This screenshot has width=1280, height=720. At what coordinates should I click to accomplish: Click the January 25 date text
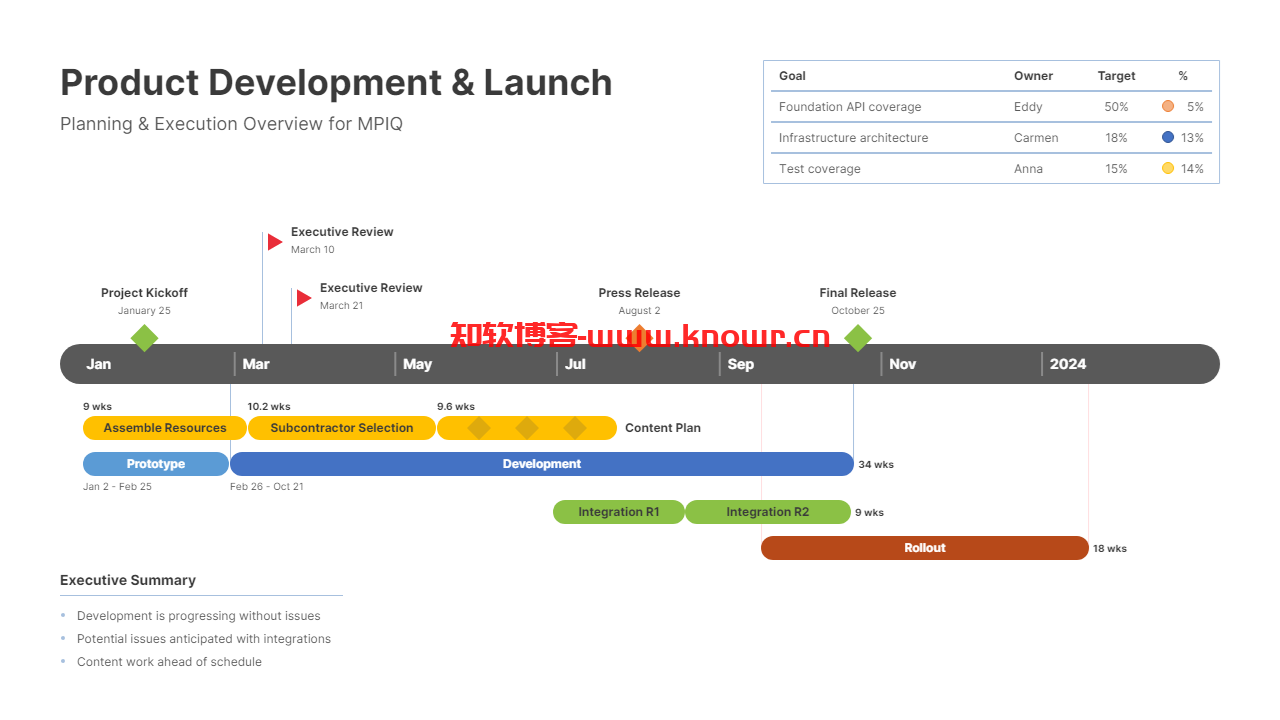pos(144,311)
